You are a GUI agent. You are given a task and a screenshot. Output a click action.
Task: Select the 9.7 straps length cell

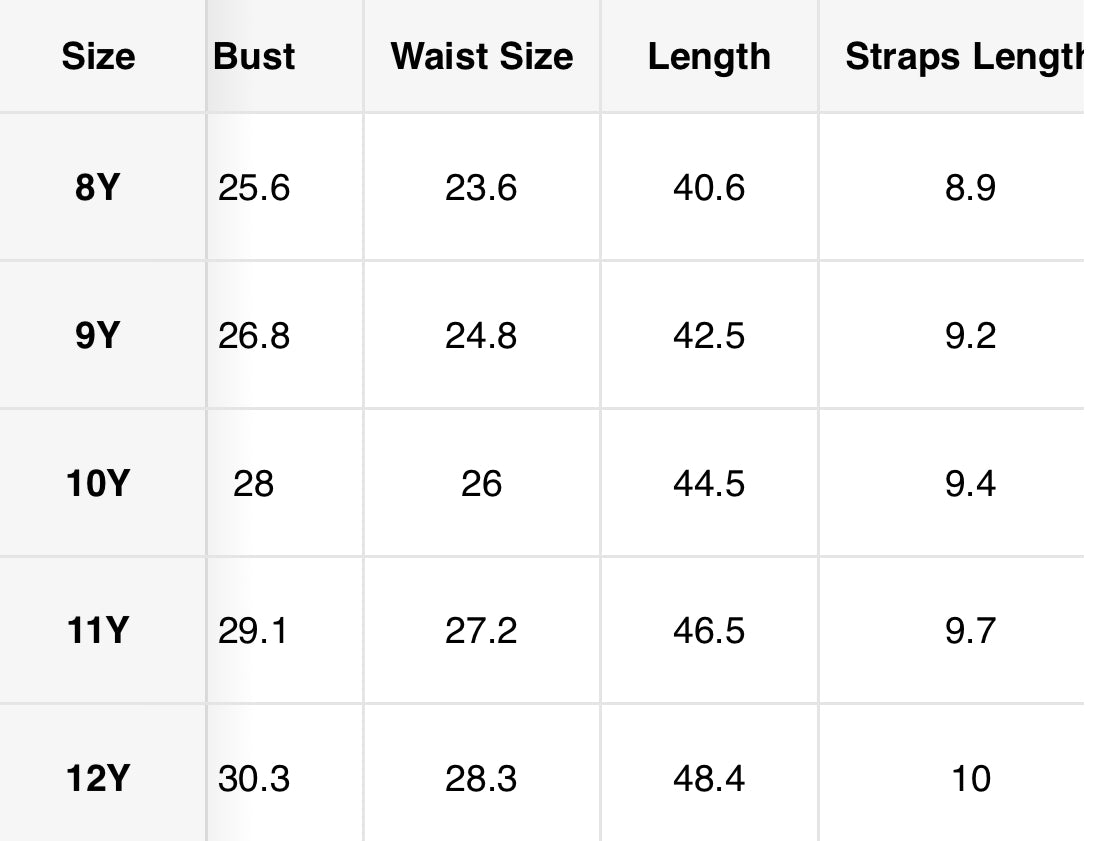click(971, 630)
